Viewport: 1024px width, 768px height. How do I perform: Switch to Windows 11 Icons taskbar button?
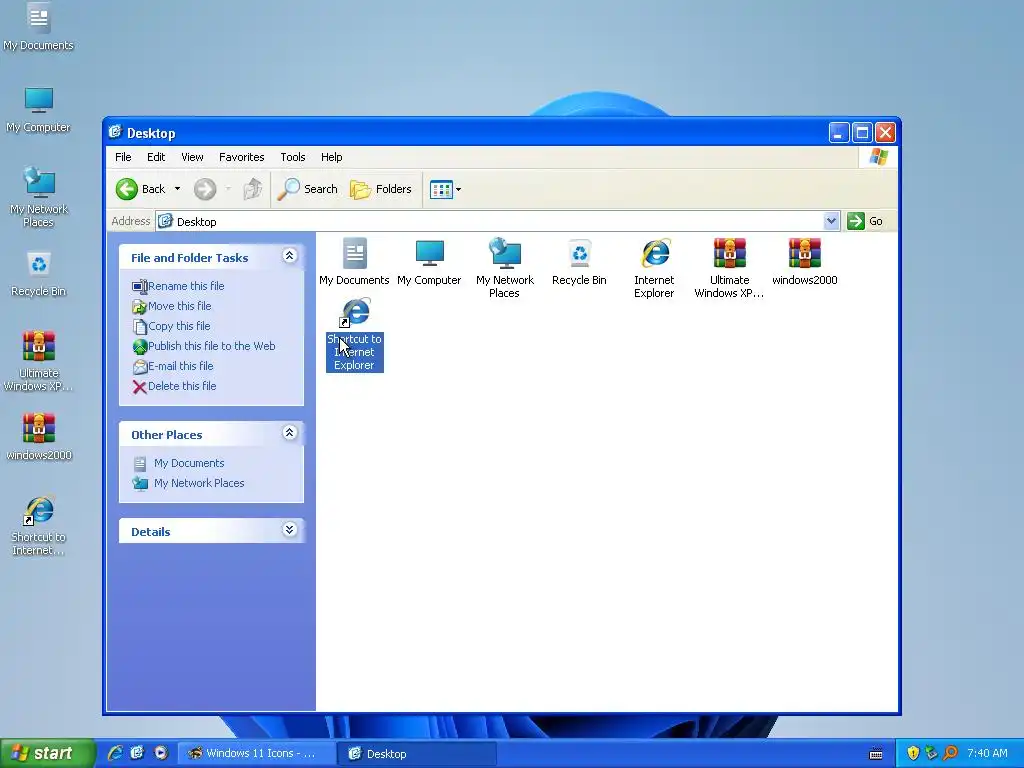[x=257, y=754]
